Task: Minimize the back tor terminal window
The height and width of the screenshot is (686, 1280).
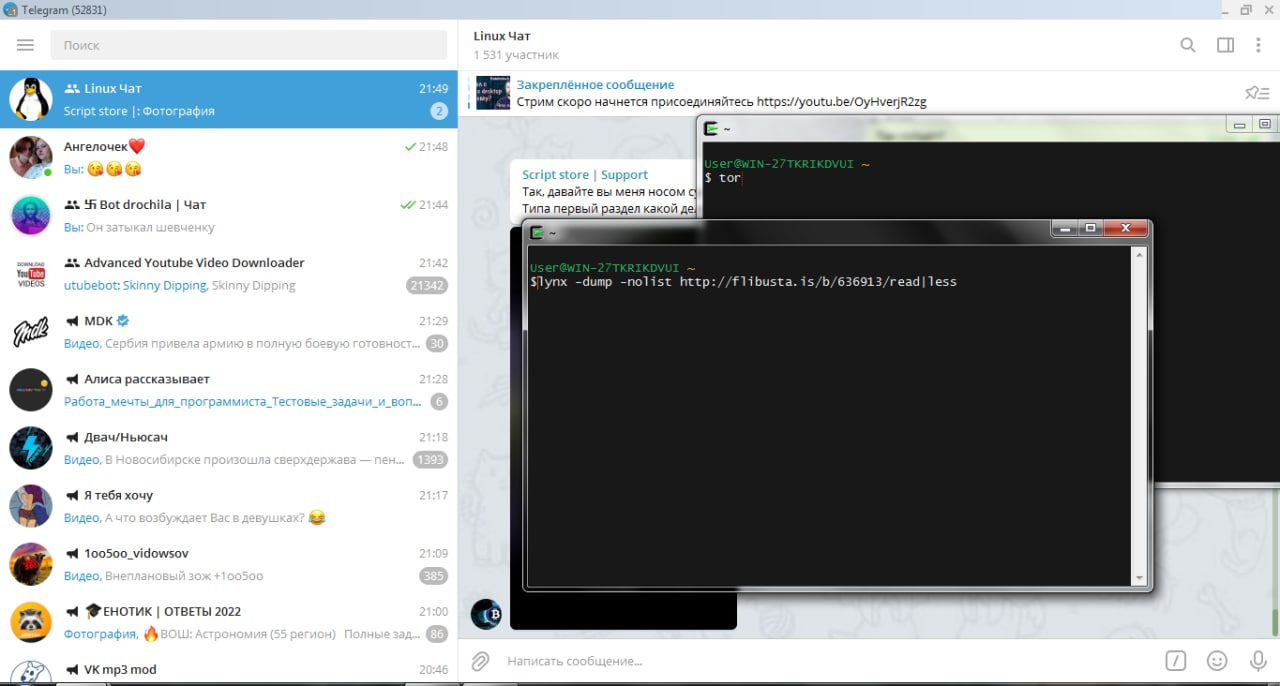Action: (1240, 125)
